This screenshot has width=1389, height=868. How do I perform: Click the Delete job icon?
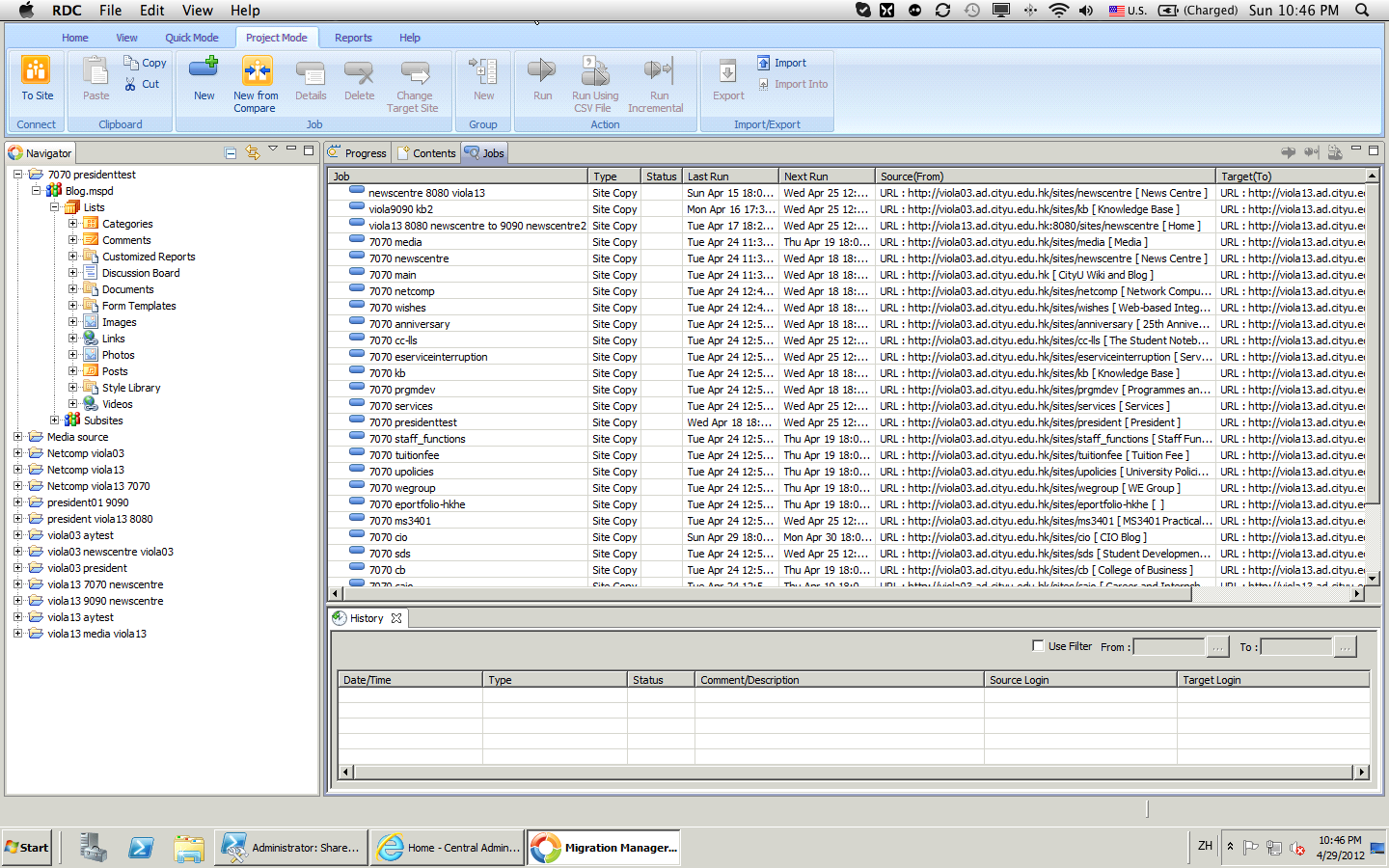359,71
